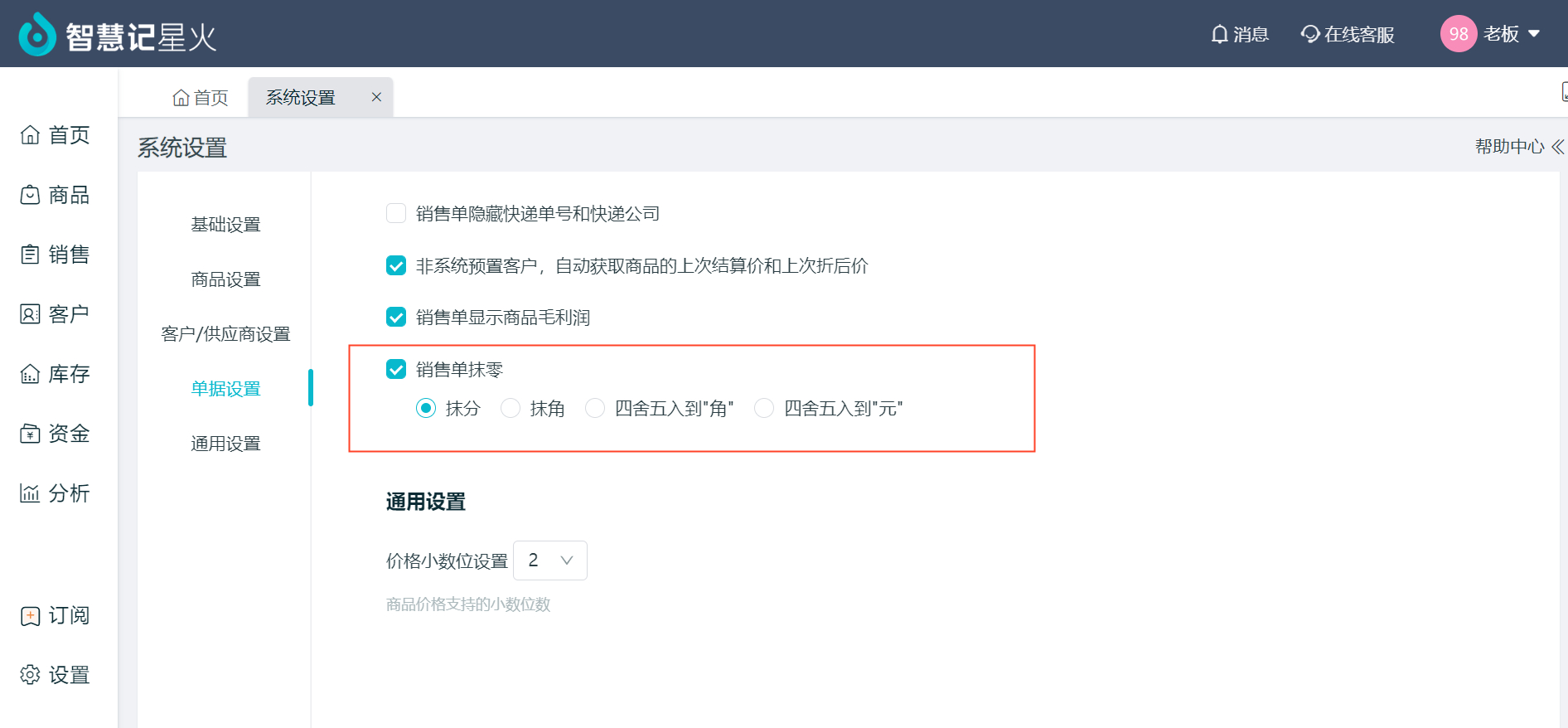Viewport: 1568px width, 728px height.
Task: Click 首页 house icon in sidebar
Action: (30, 134)
